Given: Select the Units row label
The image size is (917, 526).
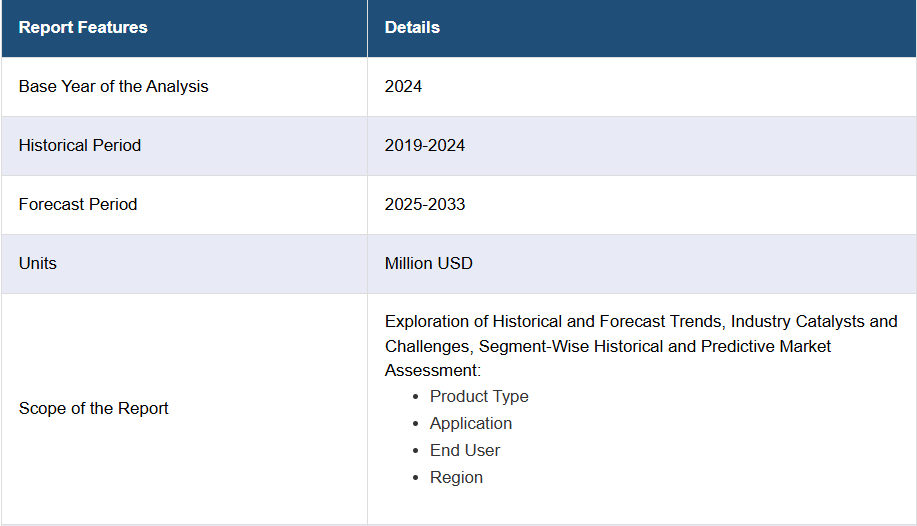Looking at the screenshot, I should tap(37, 264).
